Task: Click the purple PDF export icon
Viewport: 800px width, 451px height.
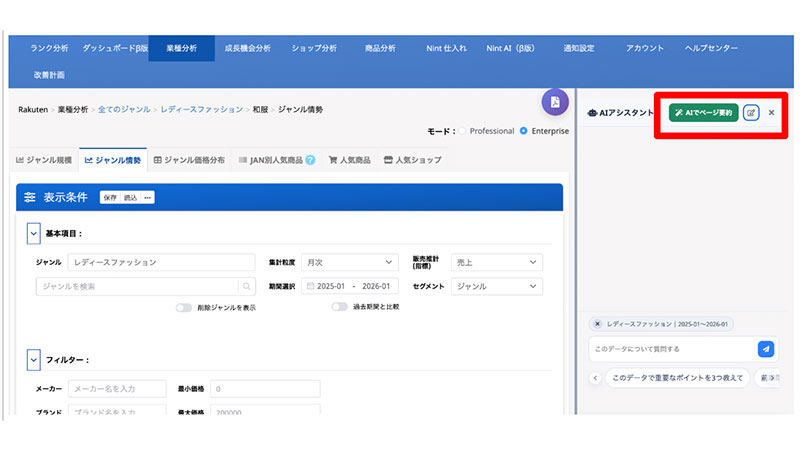Action: [555, 102]
